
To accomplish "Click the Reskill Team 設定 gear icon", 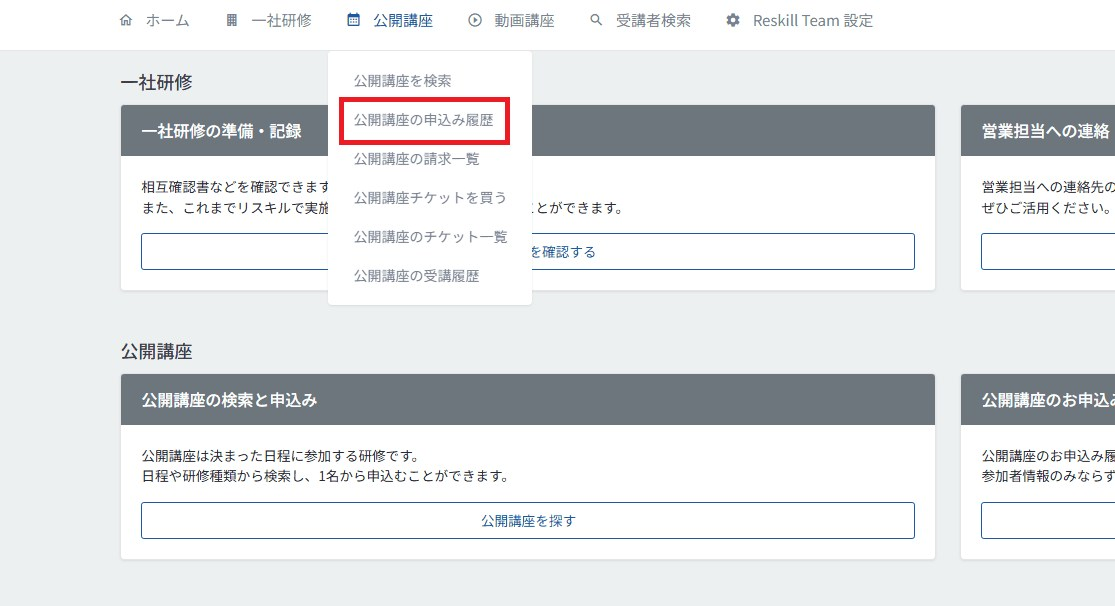I will 732,19.
